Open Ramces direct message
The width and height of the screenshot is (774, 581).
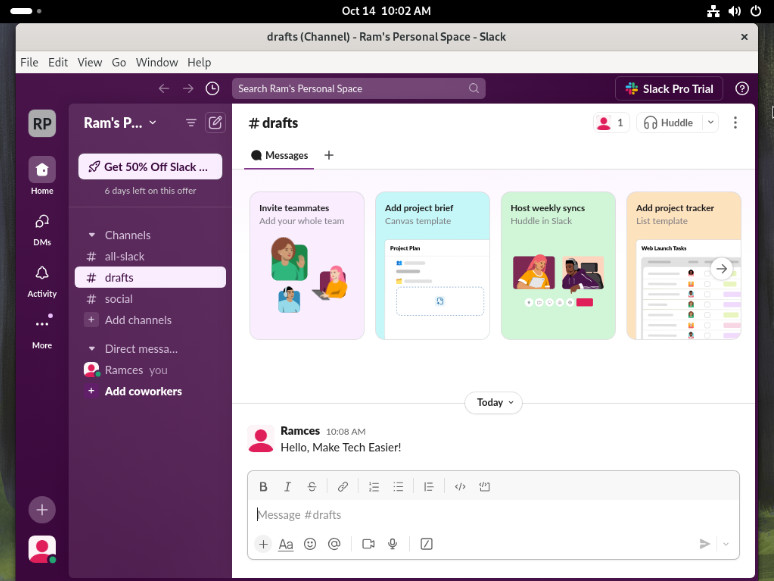pyautogui.click(x=150, y=370)
